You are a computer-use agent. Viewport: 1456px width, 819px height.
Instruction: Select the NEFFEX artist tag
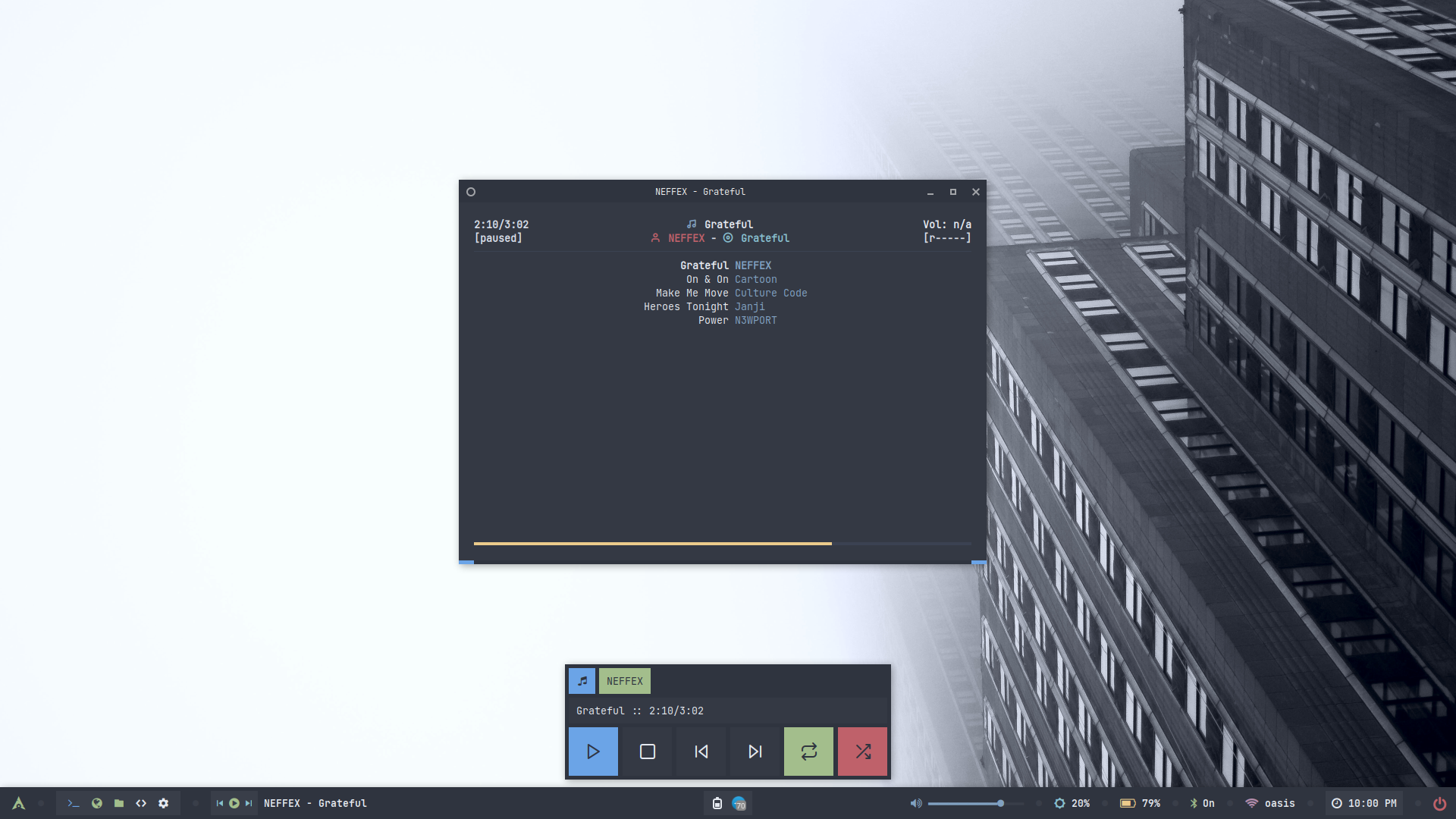pyautogui.click(x=624, y=681)
